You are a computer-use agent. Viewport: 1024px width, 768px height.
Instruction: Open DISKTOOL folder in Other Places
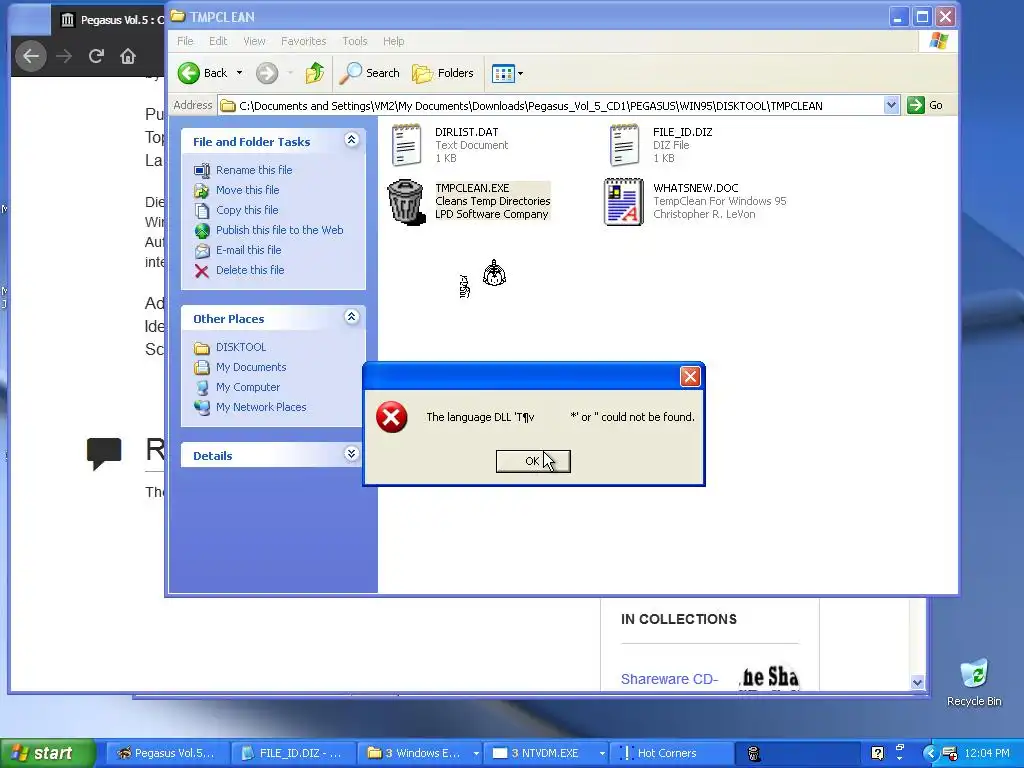tap(241, 347)
